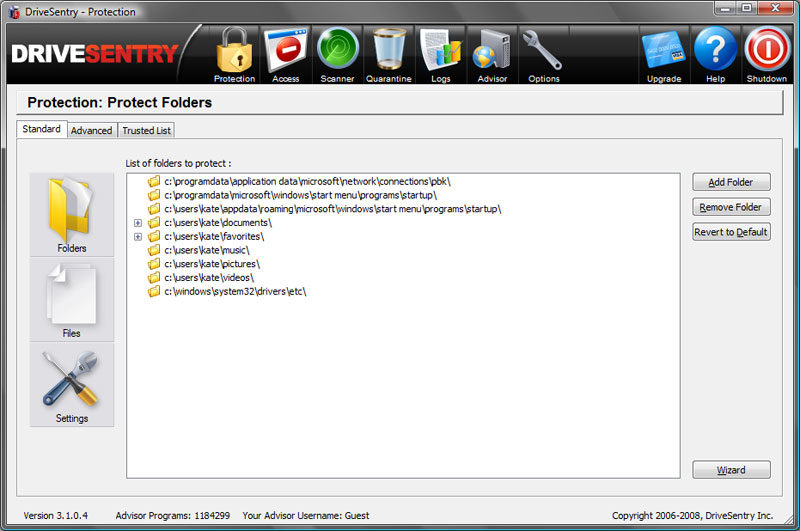Image resolution: width=800 pixels, height=531 pixels.
Task: Expand the c:\users\kate\documents\ tree node
Action: tap(138, 223)
